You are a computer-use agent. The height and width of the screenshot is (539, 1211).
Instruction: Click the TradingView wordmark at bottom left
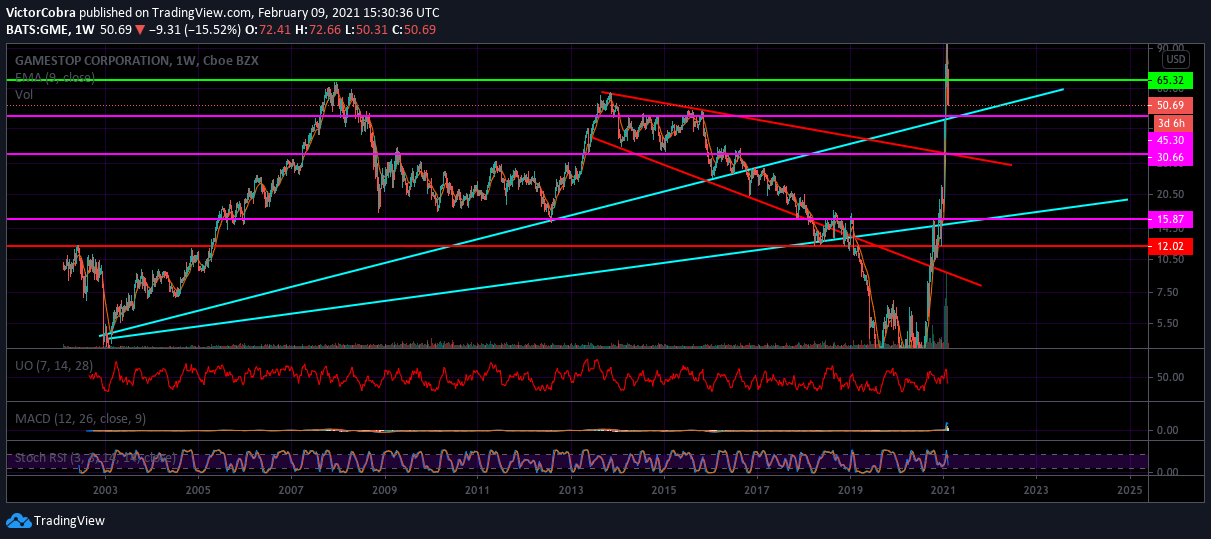tap(69, 521)
